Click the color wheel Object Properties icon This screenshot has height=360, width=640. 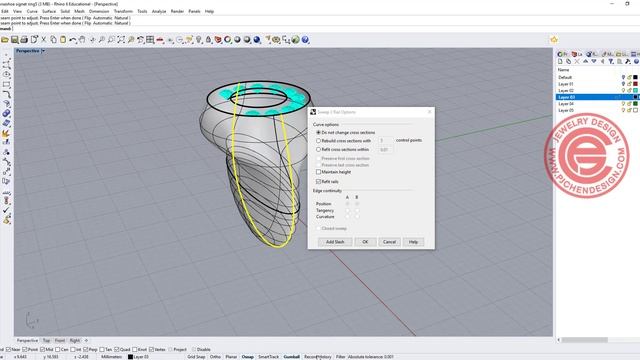228,40
